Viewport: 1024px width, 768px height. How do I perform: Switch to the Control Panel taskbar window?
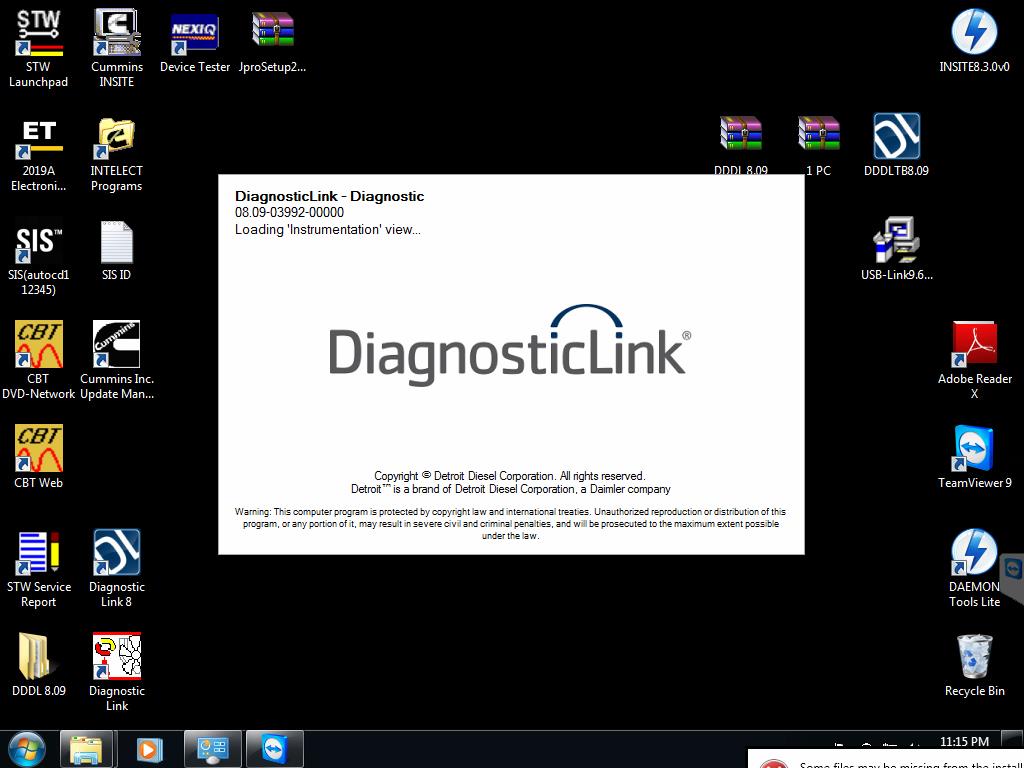(x=213, y=749)
